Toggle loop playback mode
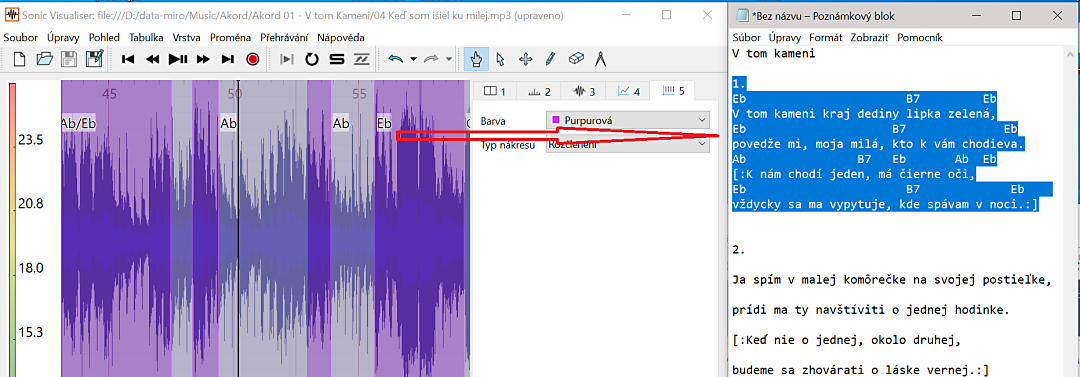 [312, 59]
